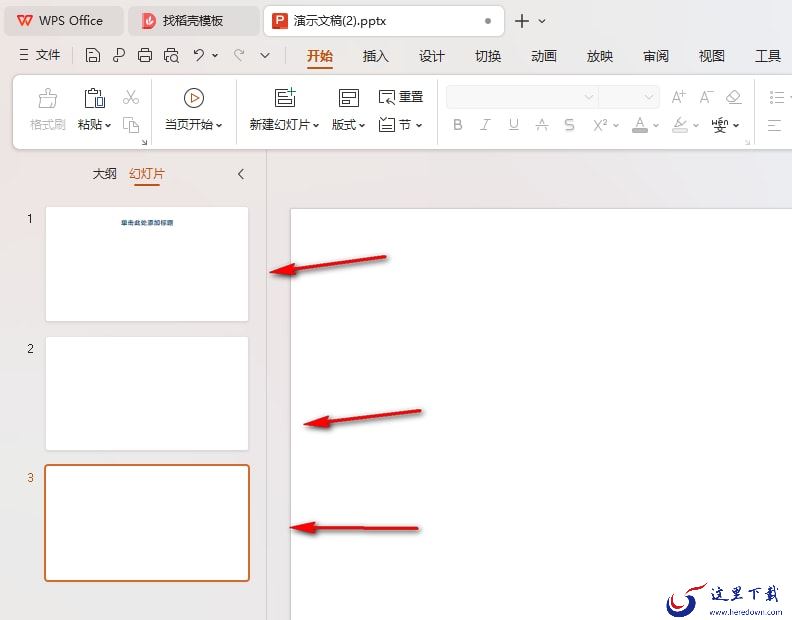Expand the Layout dropdown
The width and height of the screenshot is (792, 620).
coord(362,125)
